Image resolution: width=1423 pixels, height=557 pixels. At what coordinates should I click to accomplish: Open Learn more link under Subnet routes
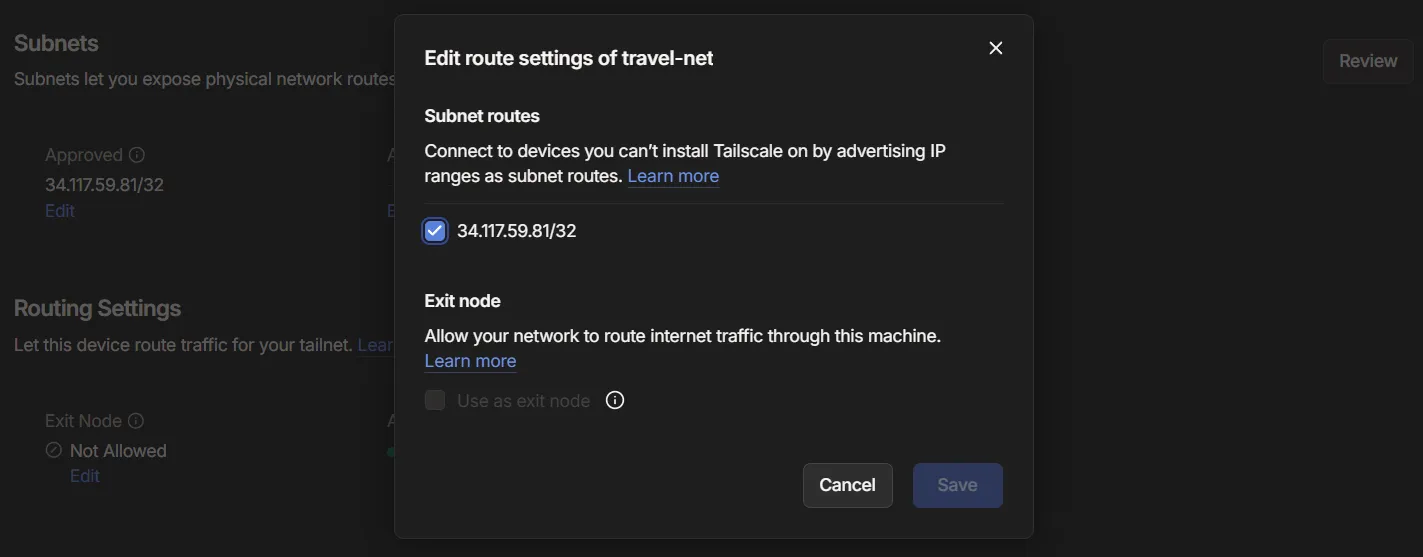click(673, 176)
